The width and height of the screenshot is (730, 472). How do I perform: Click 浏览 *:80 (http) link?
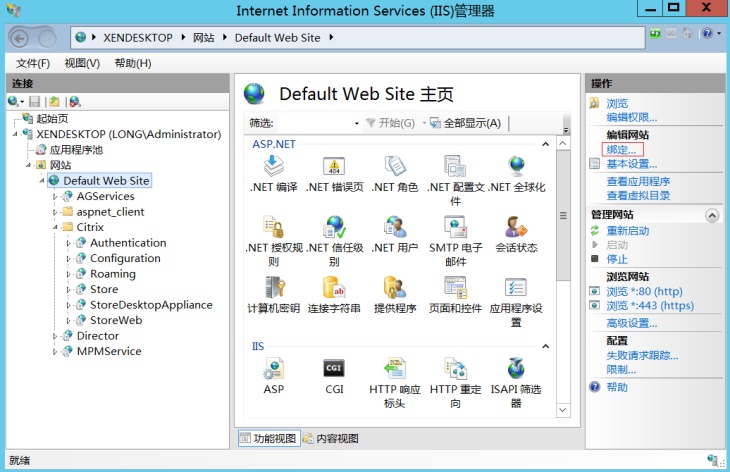(644, 291)
